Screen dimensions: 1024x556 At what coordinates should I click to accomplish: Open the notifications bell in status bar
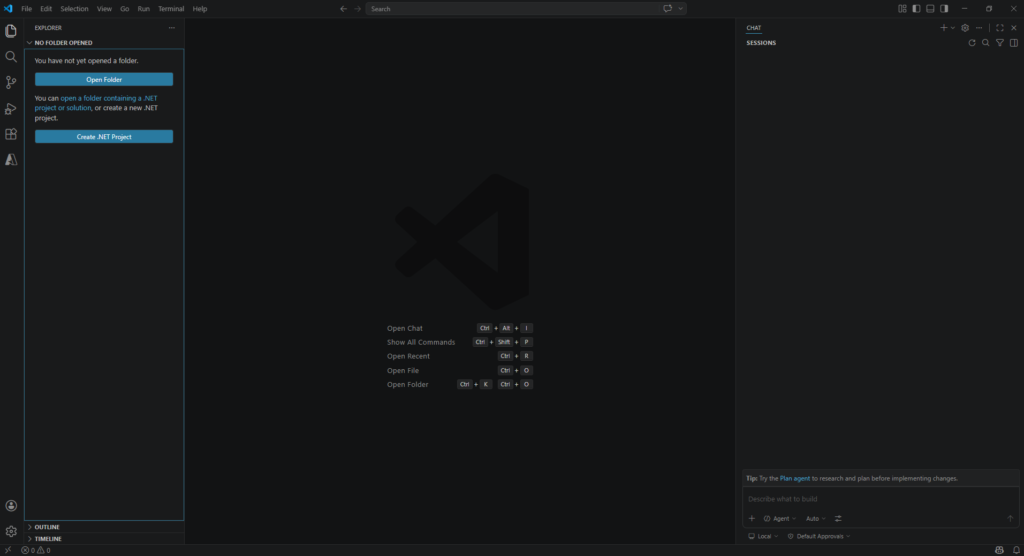click(1016, 550)
